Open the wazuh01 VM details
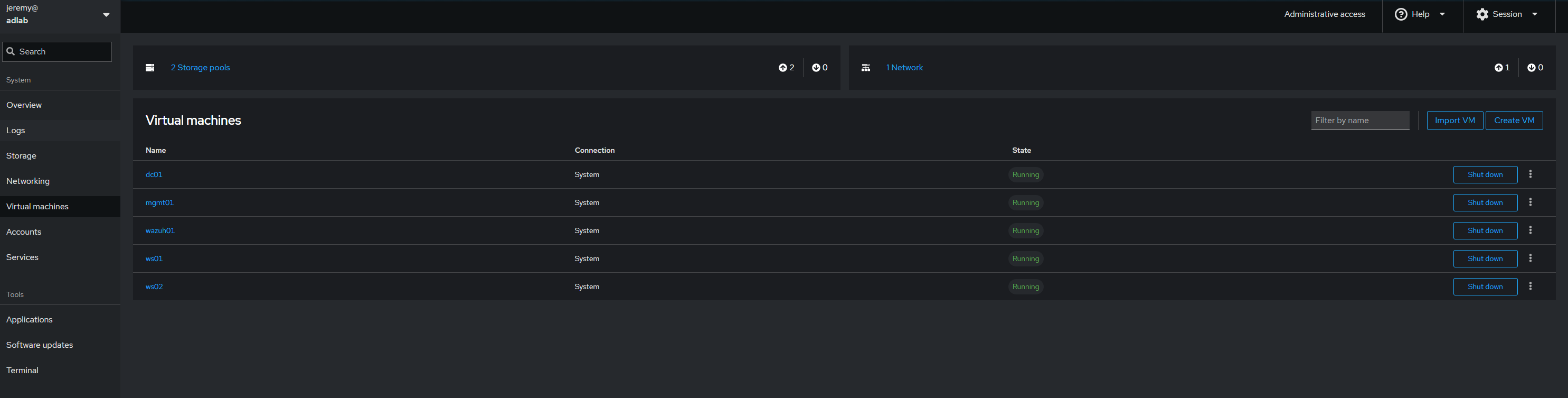Image resolution: width=1568 pixels, height=398 pixels. [x=160, y=230]
